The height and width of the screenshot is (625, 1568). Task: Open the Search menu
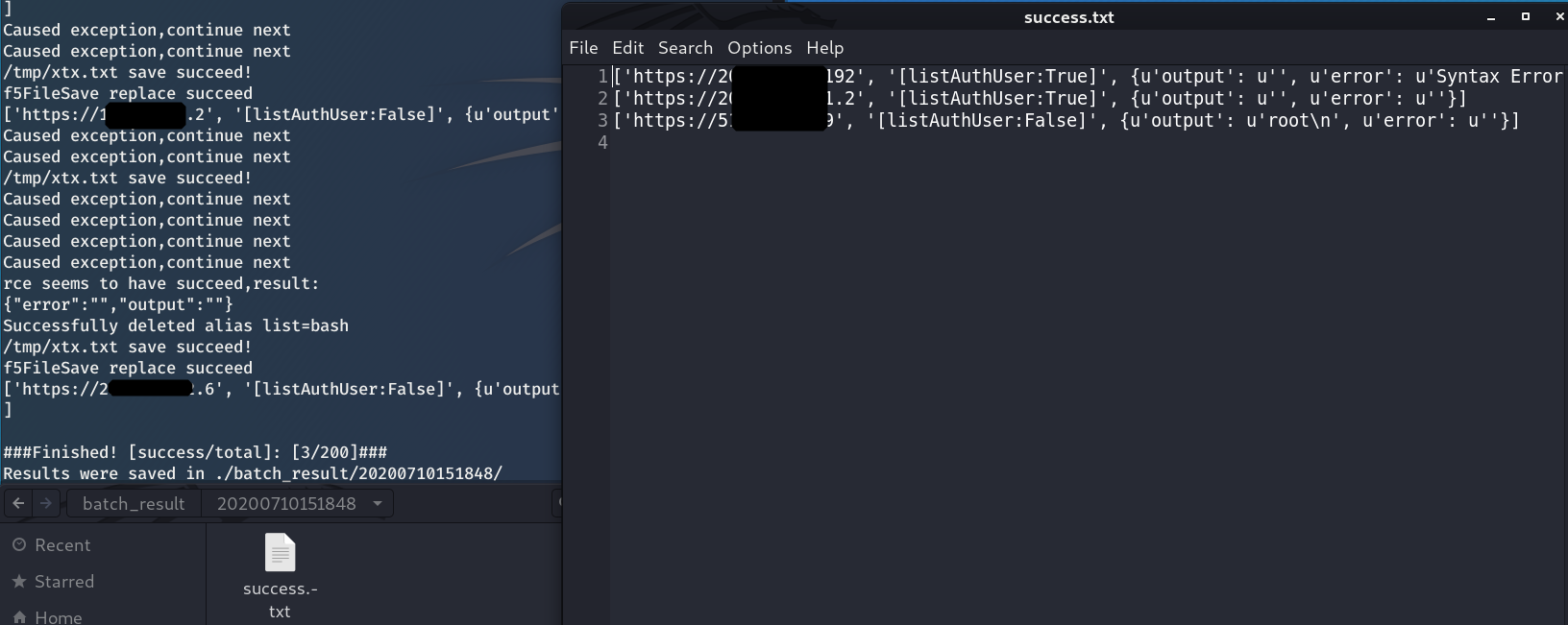click(685, 48)
